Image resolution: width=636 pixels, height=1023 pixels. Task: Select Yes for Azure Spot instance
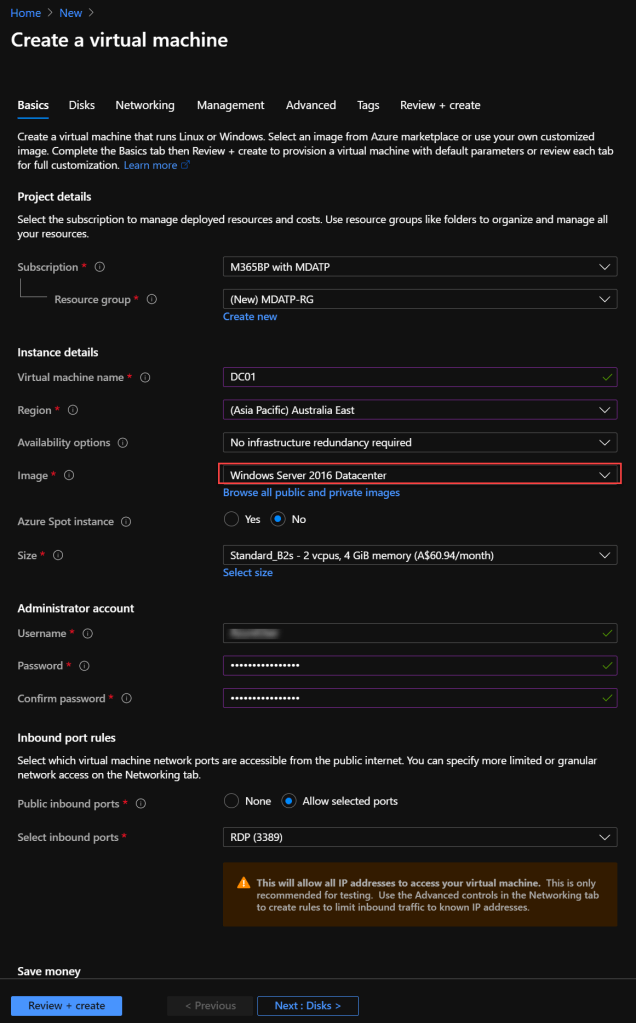[232, 520]
